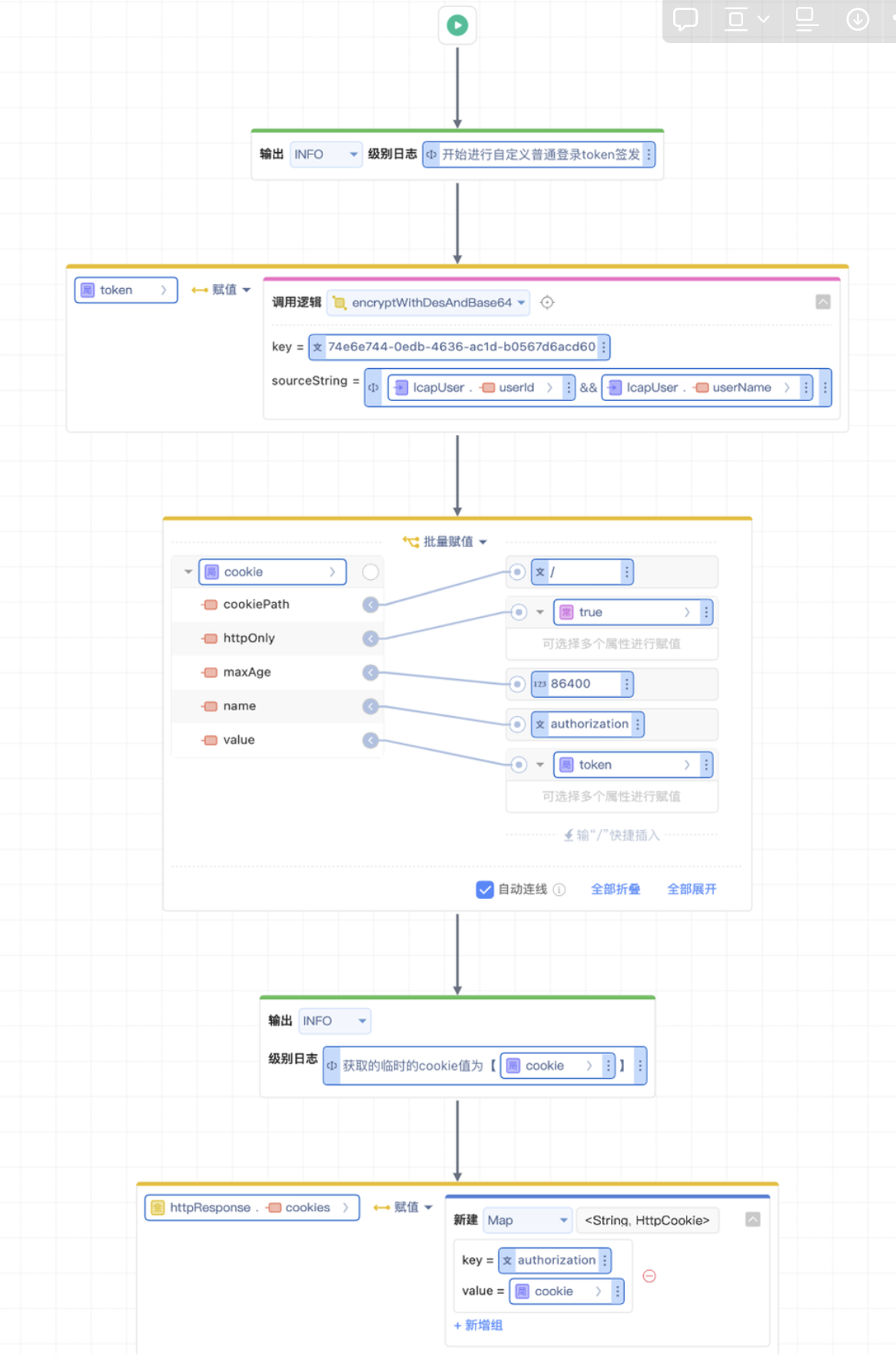The width and height of the screenshot is (896, 1363).
Task: Toggle the connector point for 86400 value
Action: 517,684
